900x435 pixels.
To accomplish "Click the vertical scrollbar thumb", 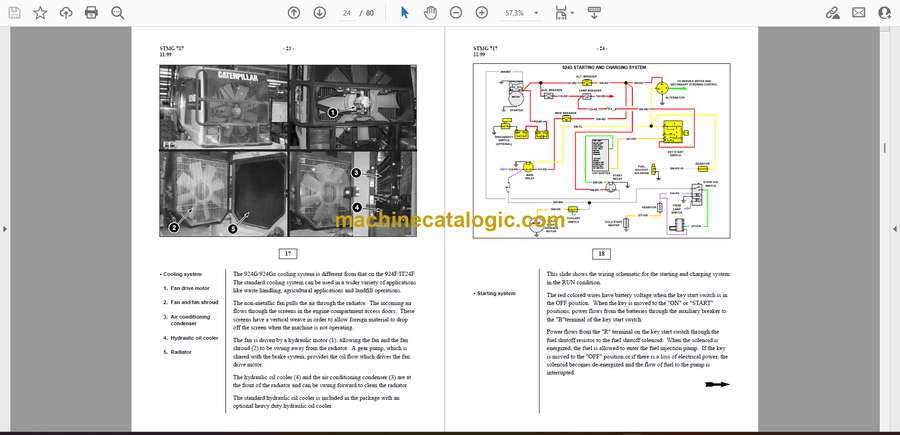I will pos(885,148).
